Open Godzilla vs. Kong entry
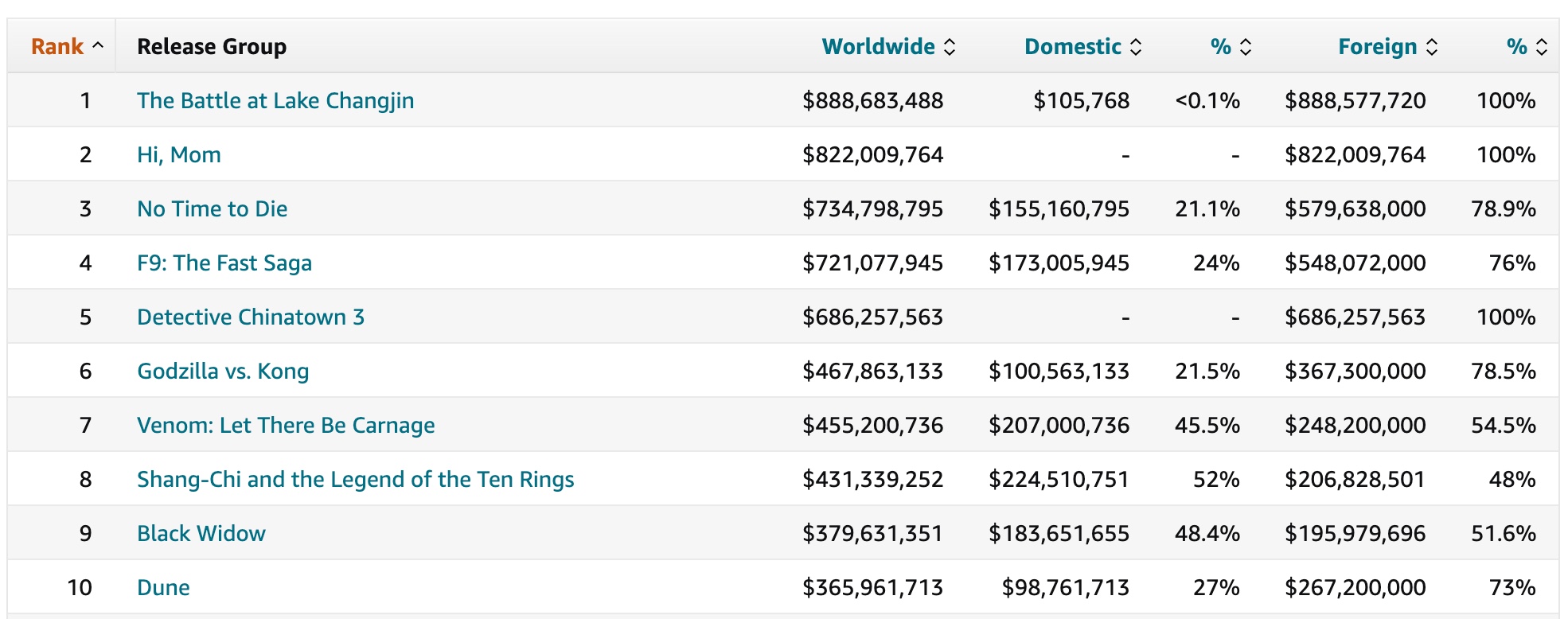Screen dimensions: 1568x619 click(223, 371)
